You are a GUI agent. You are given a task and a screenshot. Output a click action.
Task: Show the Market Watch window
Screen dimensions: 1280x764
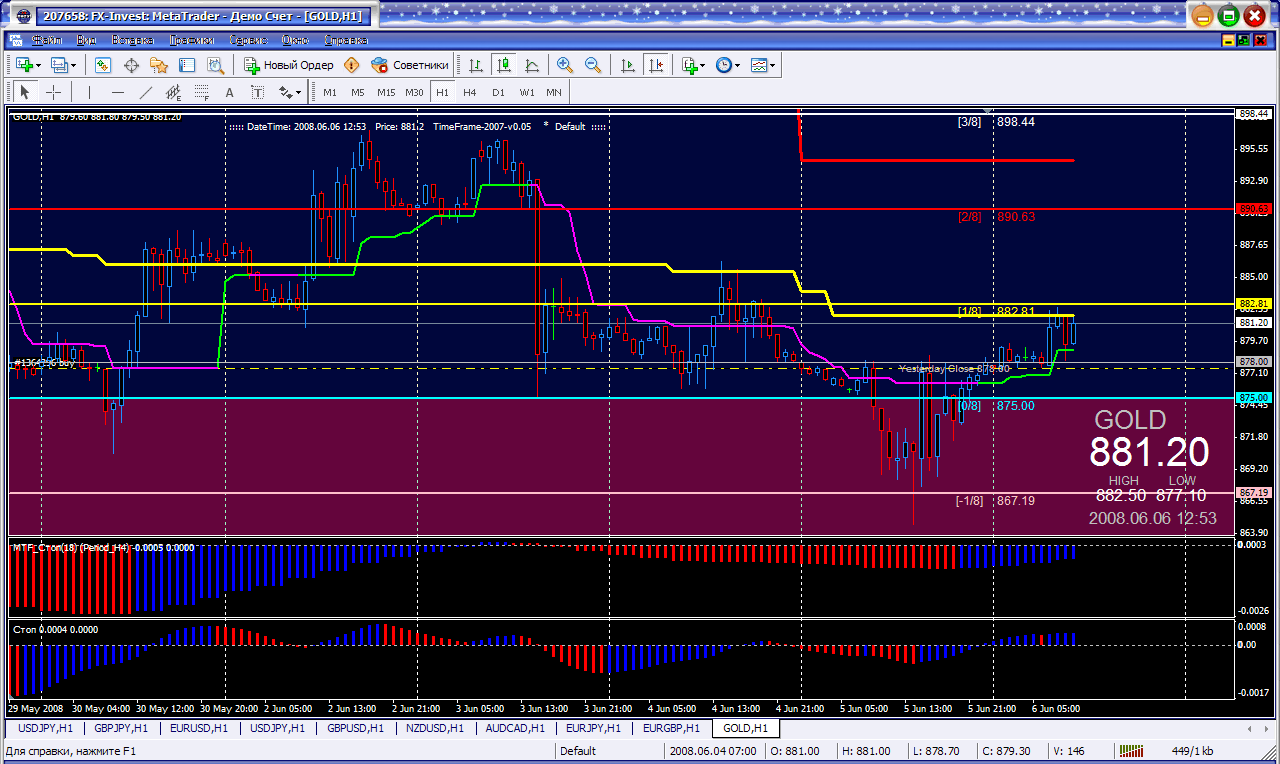click(102, 65)
